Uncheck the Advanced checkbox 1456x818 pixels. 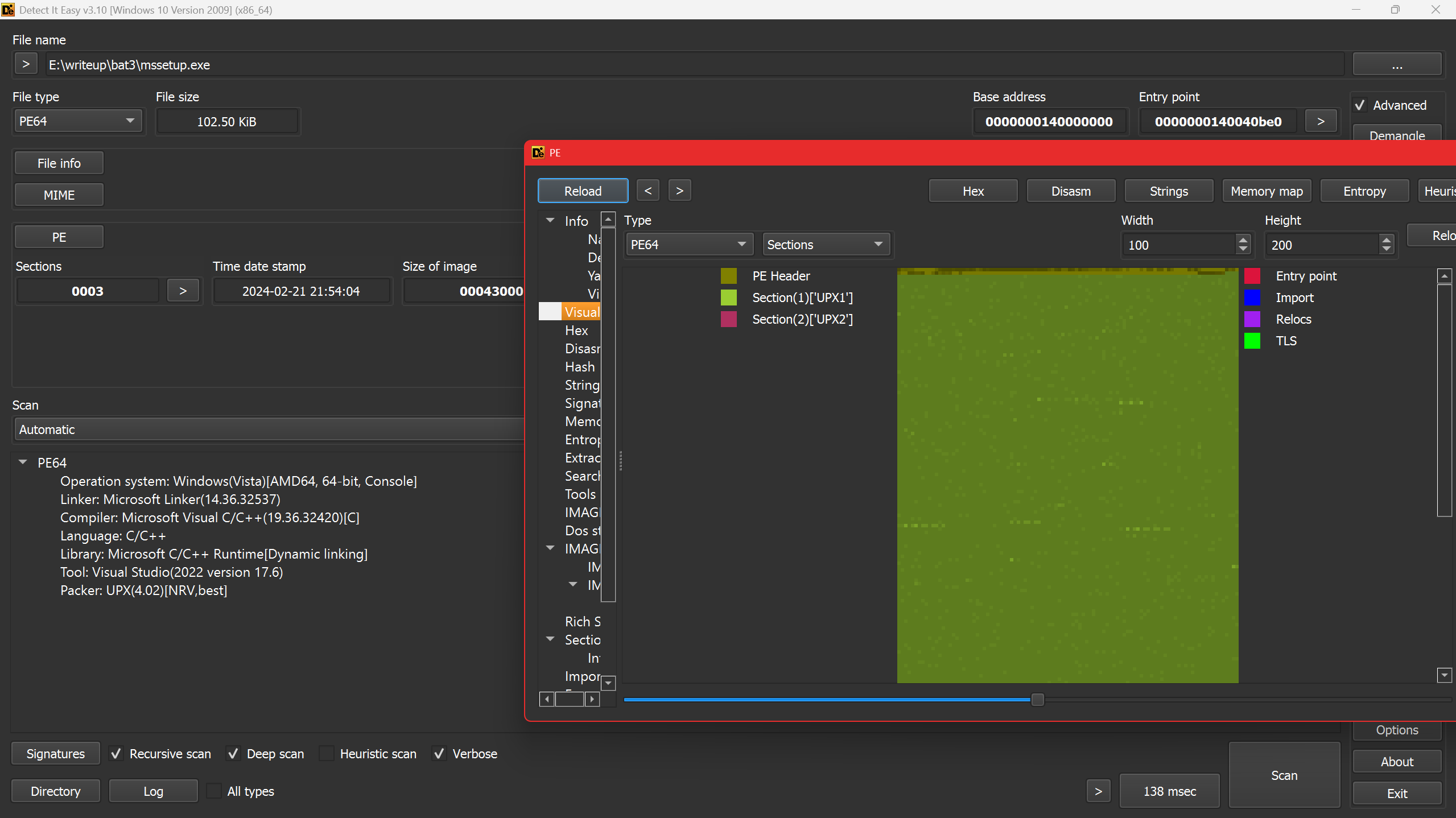(1360, 105)
